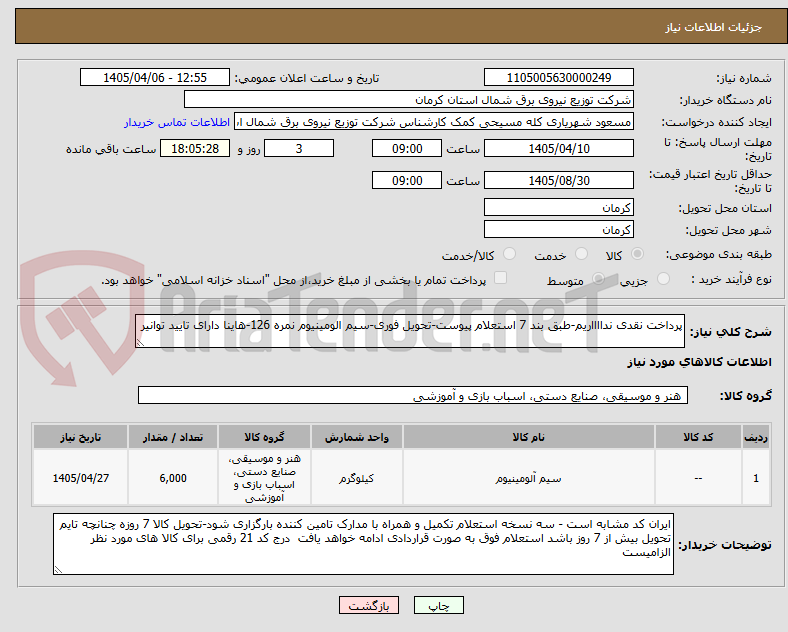Click the resize handle of توضیحات خریدار
Image resolution: width=788 pixels, height=632 pixels.
(58, 570)
